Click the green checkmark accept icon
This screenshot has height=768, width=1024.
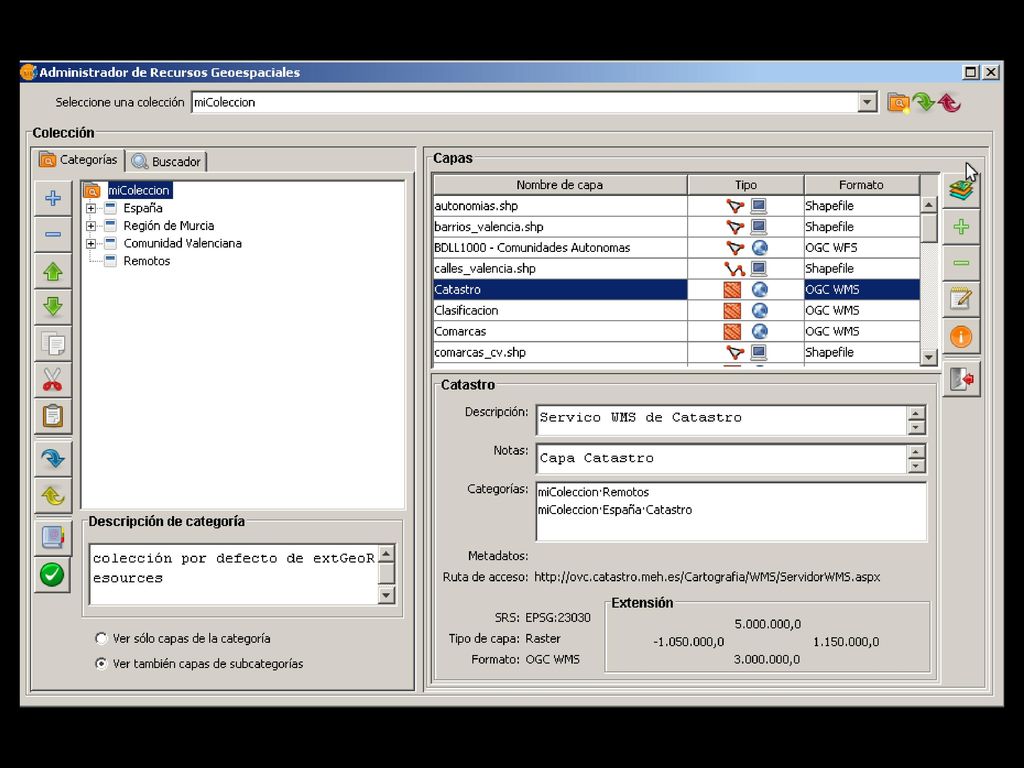click(53, 574)
